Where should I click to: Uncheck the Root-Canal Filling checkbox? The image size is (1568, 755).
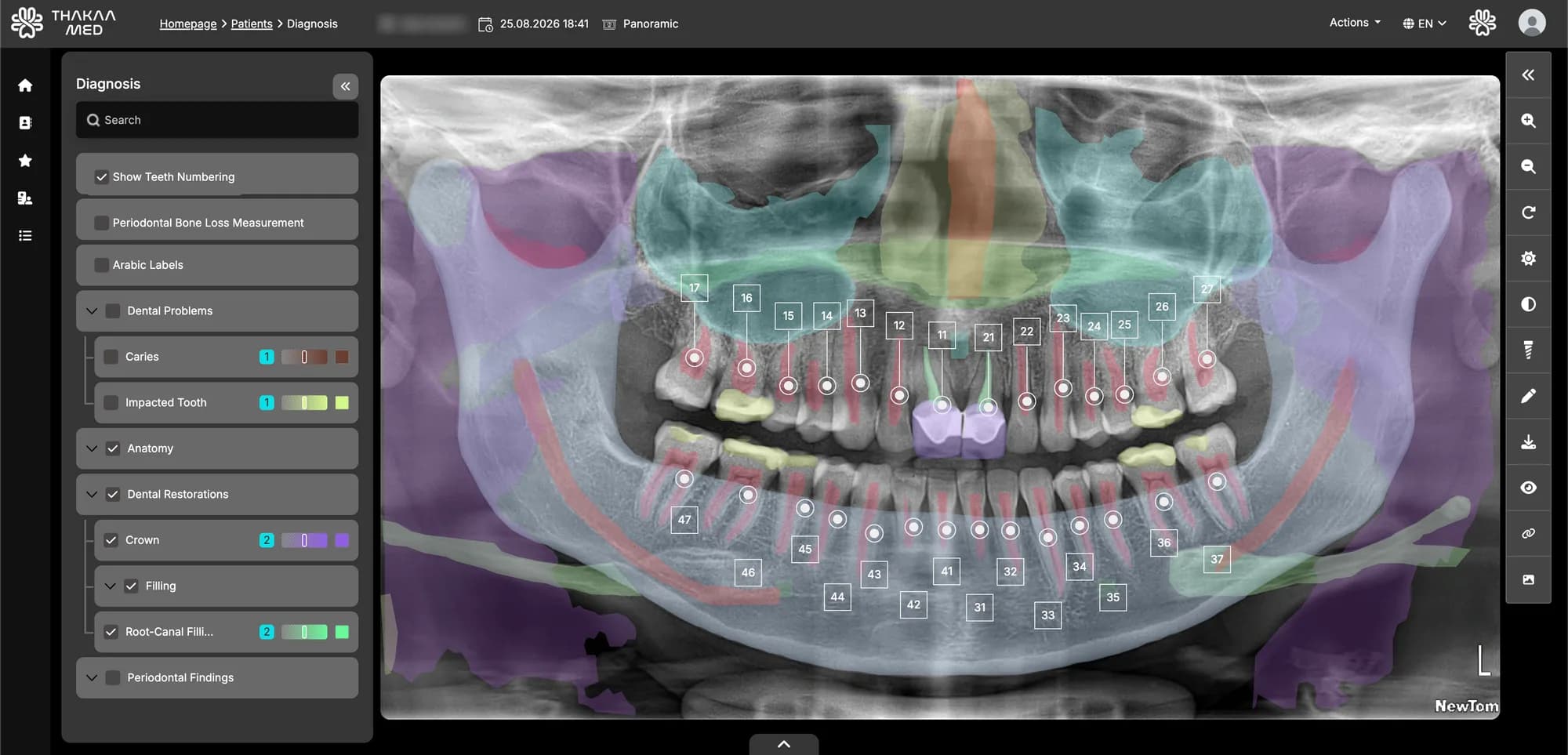click(111, 632)
